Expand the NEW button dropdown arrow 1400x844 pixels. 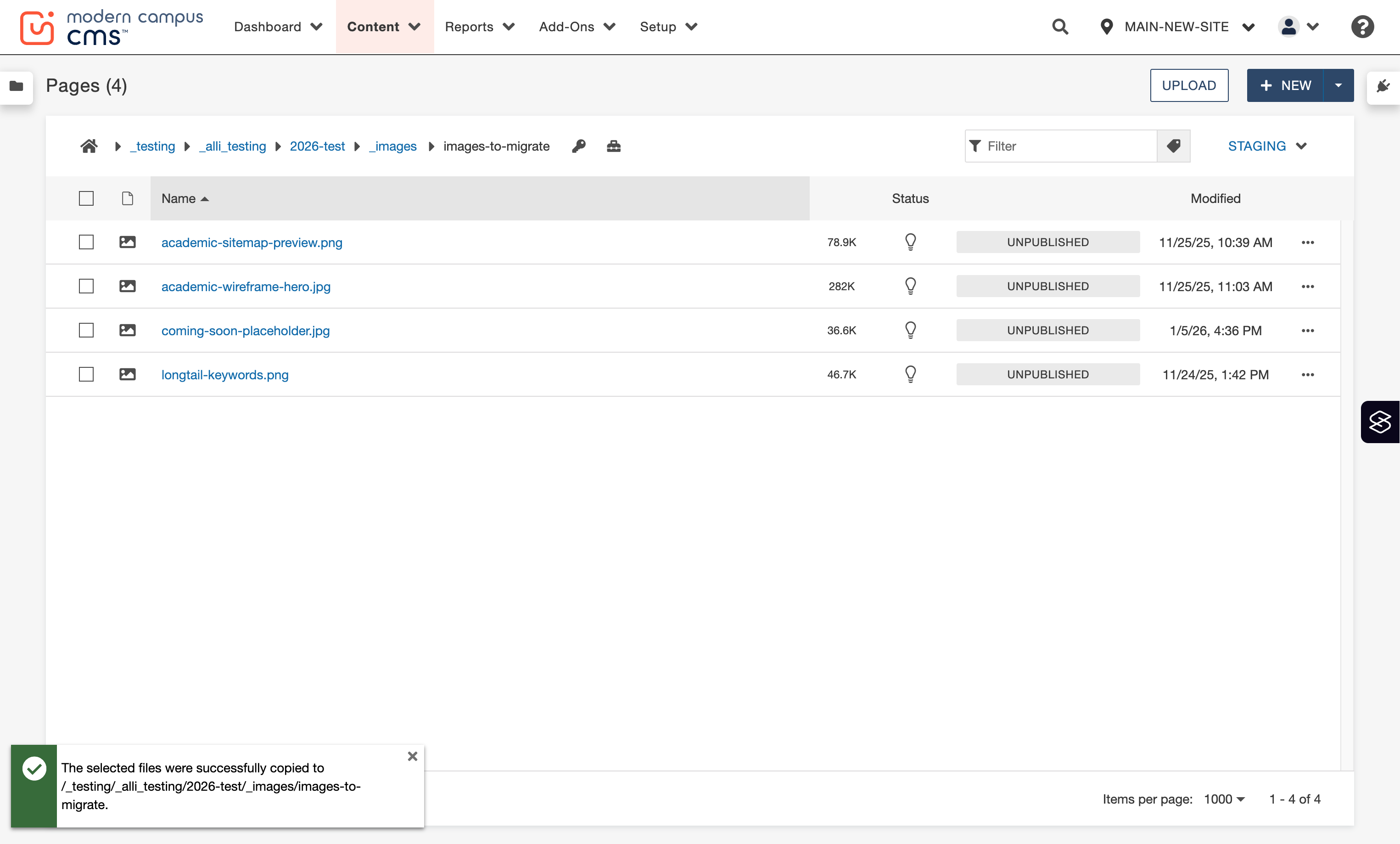click(1338, 86)
